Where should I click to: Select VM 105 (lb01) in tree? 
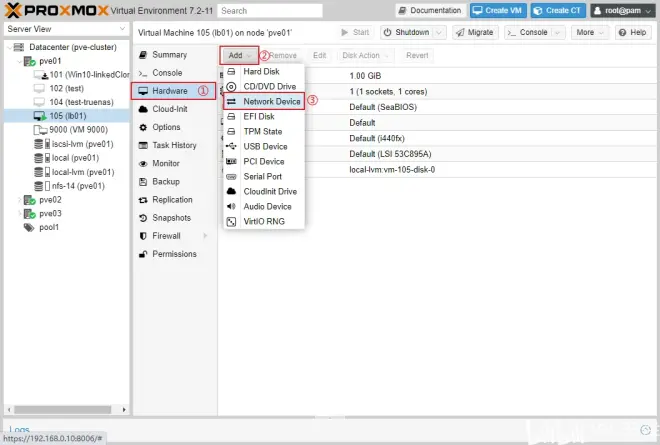pyautogui.click(x=67, y=116)
